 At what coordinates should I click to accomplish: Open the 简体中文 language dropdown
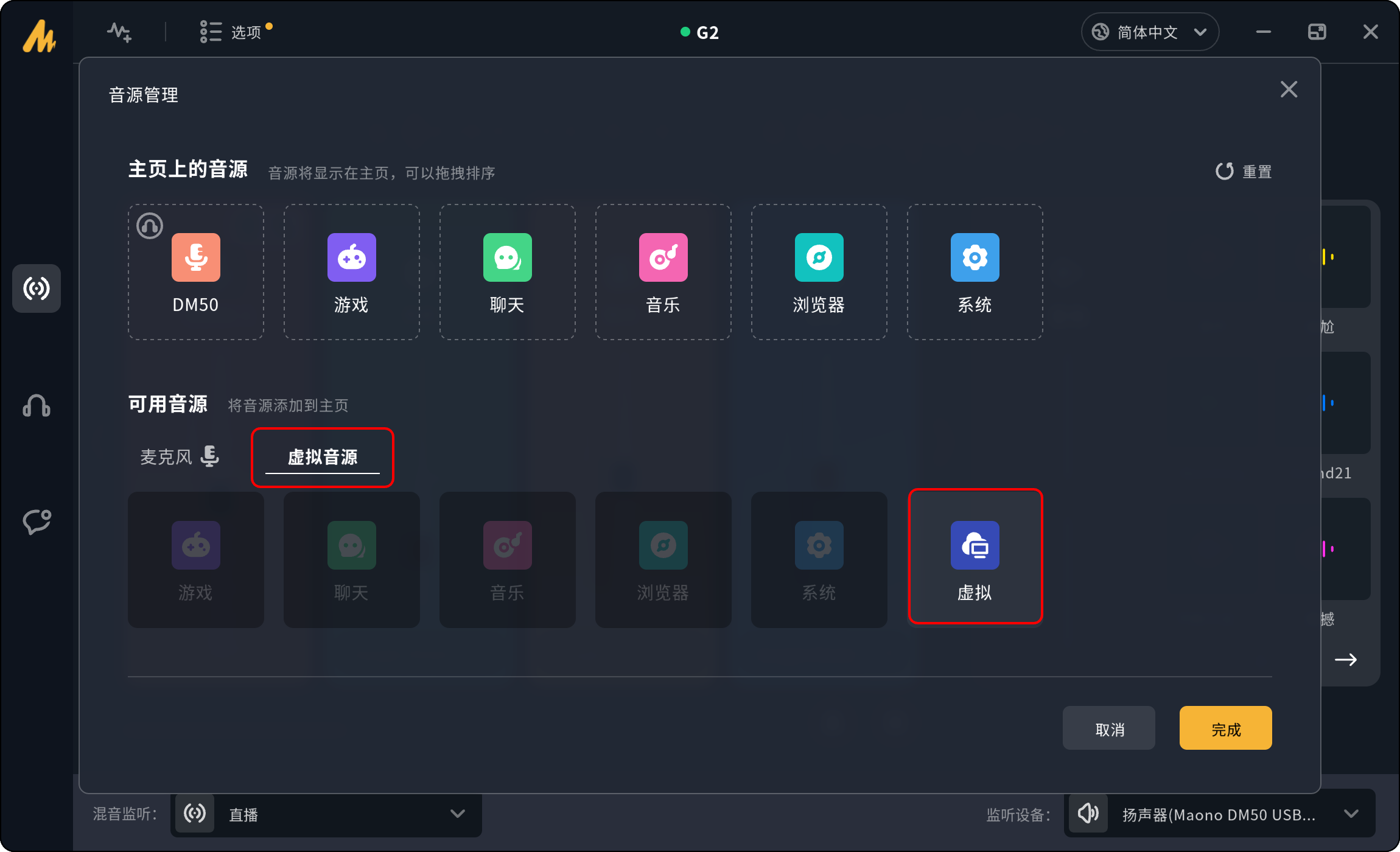pyautogui.click(x=1149, y=32)
